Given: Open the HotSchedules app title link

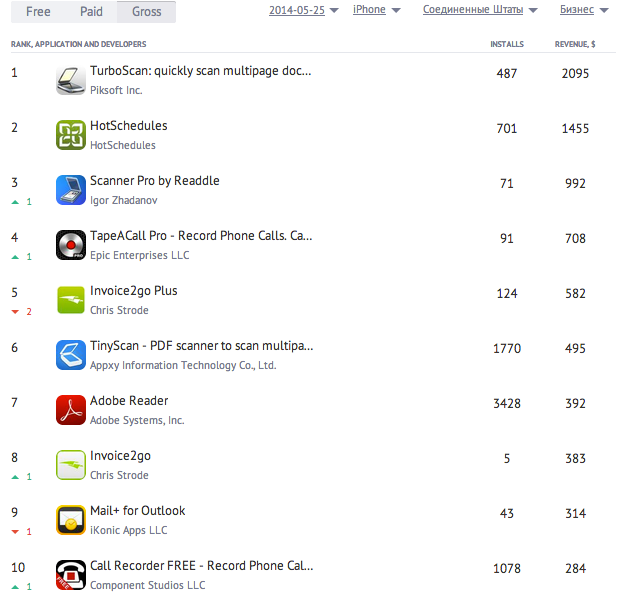Looking at the screenshot, I should 128,126.
